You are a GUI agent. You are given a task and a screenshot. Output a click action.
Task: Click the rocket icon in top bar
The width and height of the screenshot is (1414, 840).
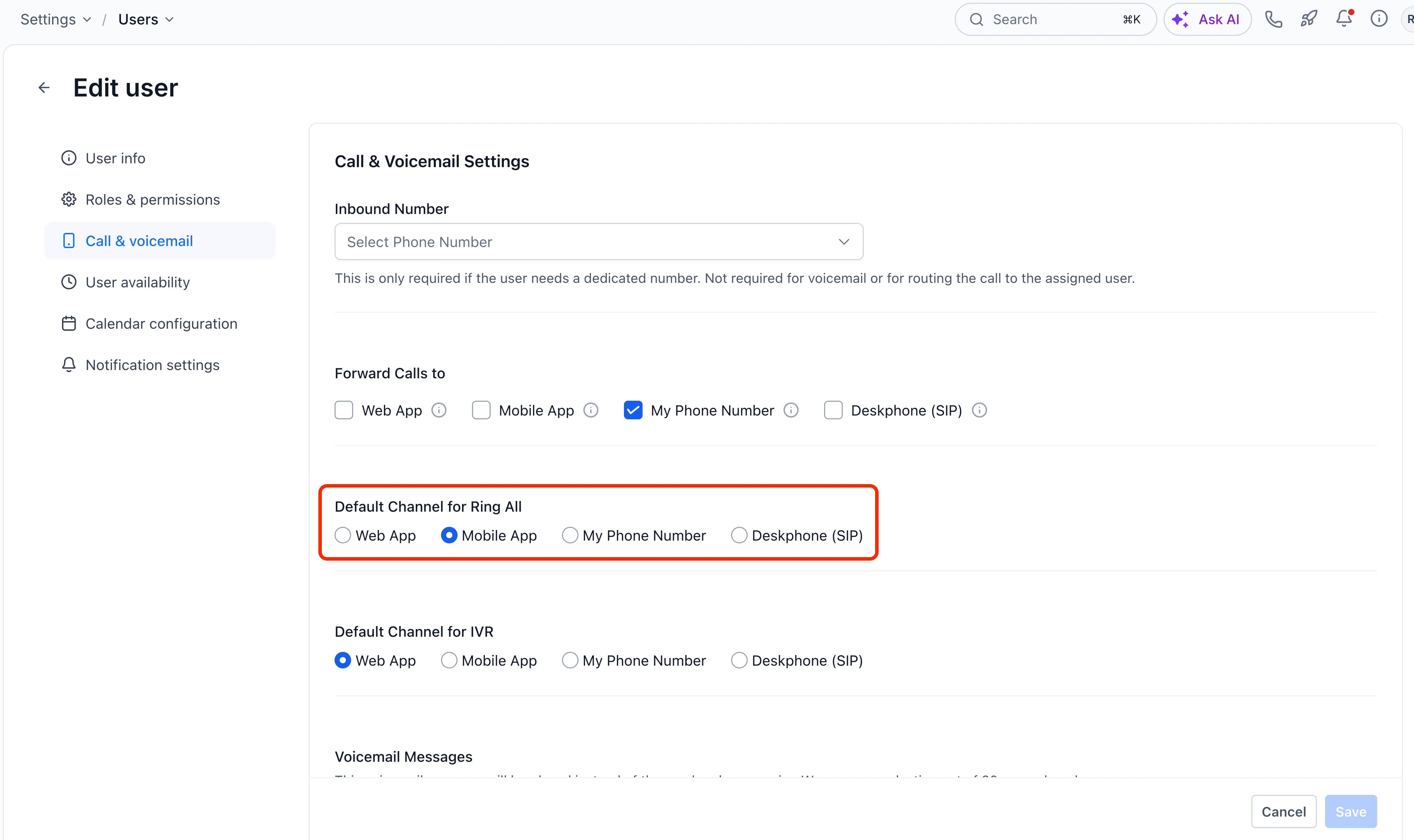[1309, 19]
